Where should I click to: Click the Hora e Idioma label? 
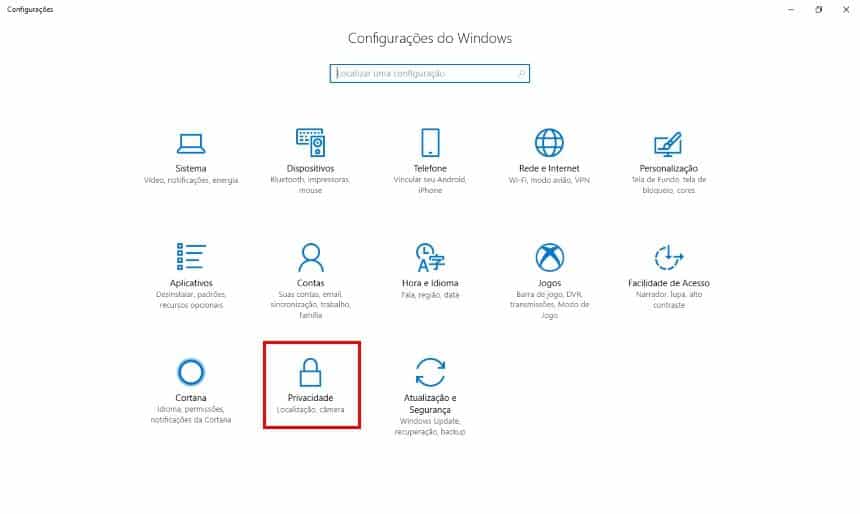[x=430, y=283]
